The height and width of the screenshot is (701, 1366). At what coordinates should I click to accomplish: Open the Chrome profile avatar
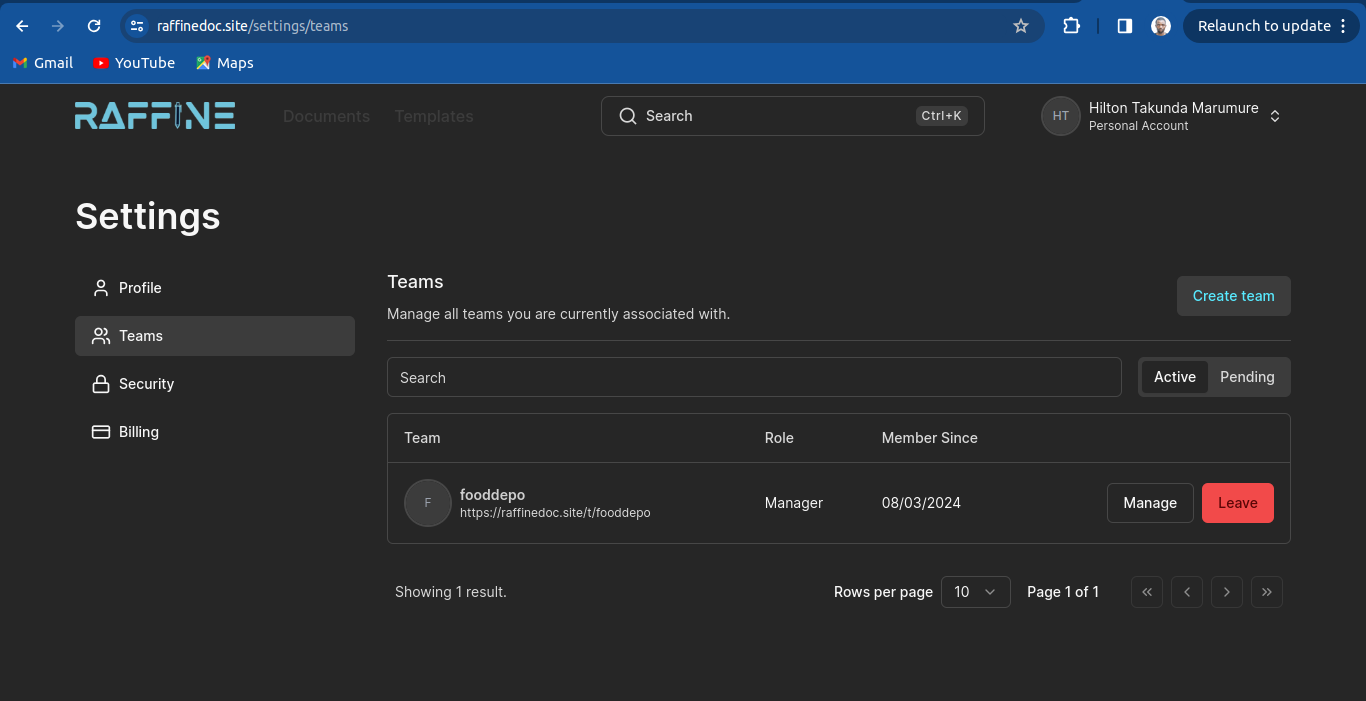click(1161, 26)
